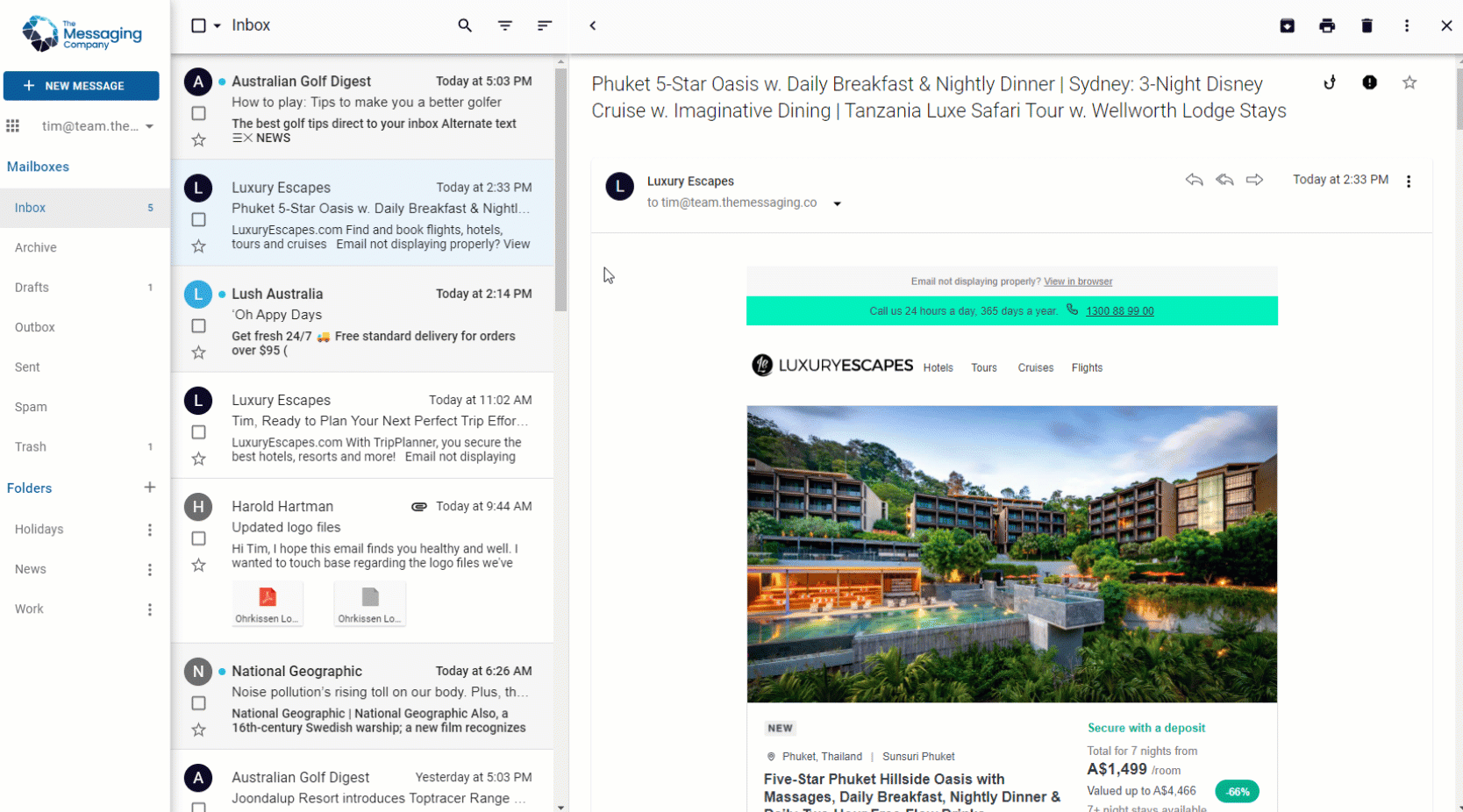Open options for Work folder

(150, 609)
